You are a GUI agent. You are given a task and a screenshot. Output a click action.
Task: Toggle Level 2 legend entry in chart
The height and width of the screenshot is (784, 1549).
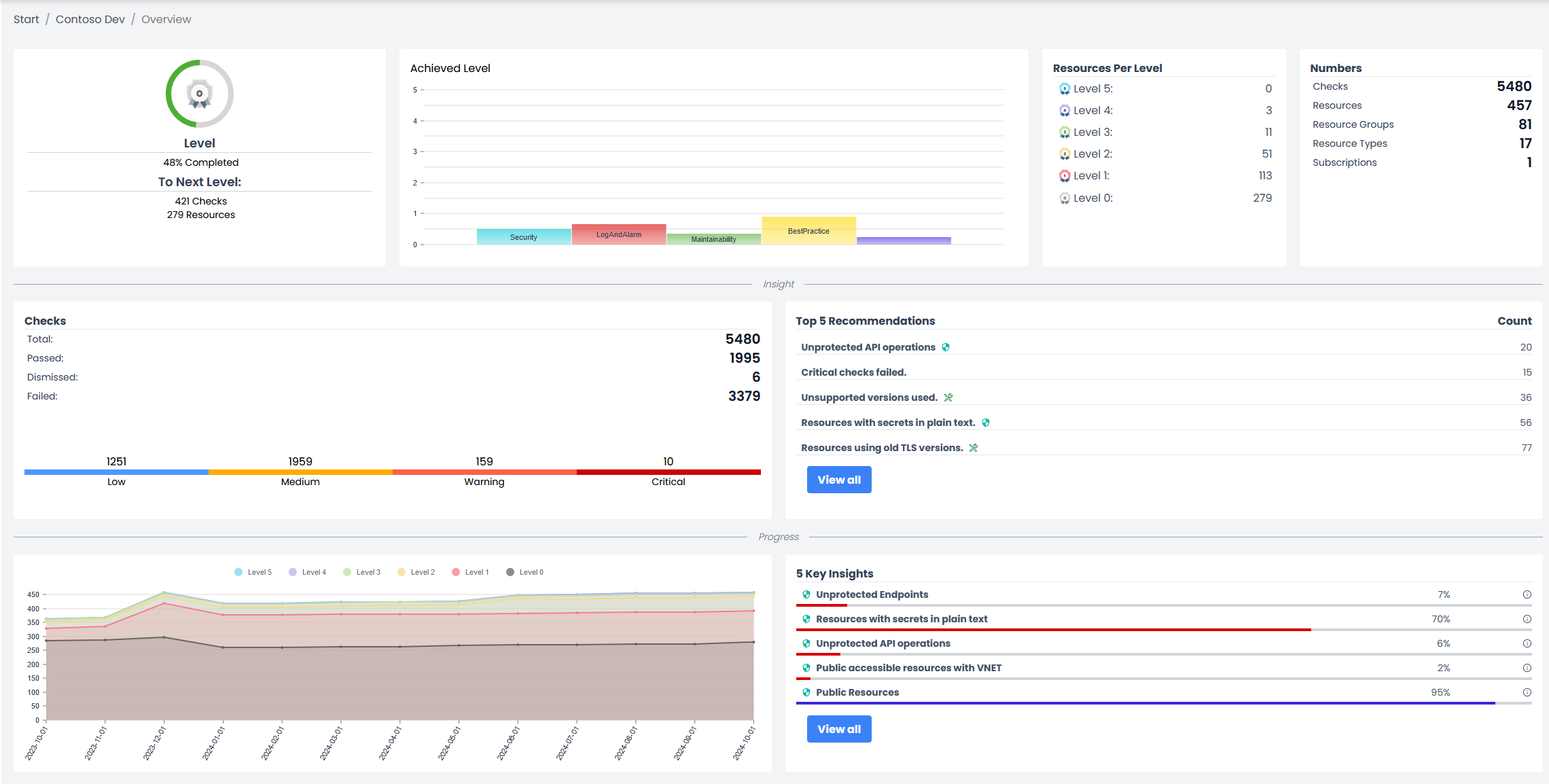pyautogui.click(x=416, y=572)
